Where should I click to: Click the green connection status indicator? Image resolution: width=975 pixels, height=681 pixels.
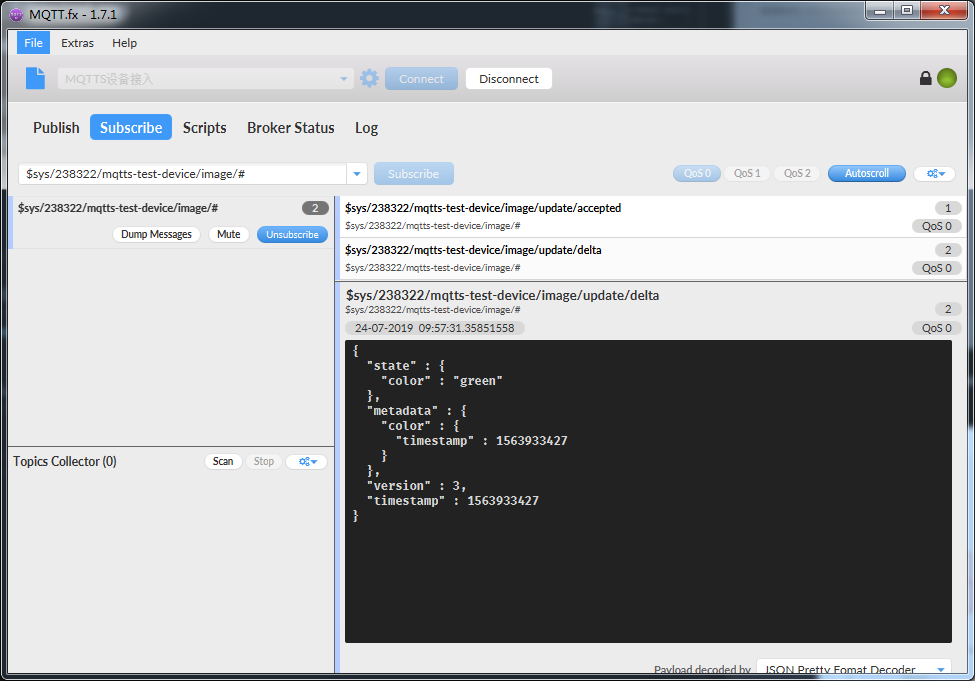click(946, 78)
